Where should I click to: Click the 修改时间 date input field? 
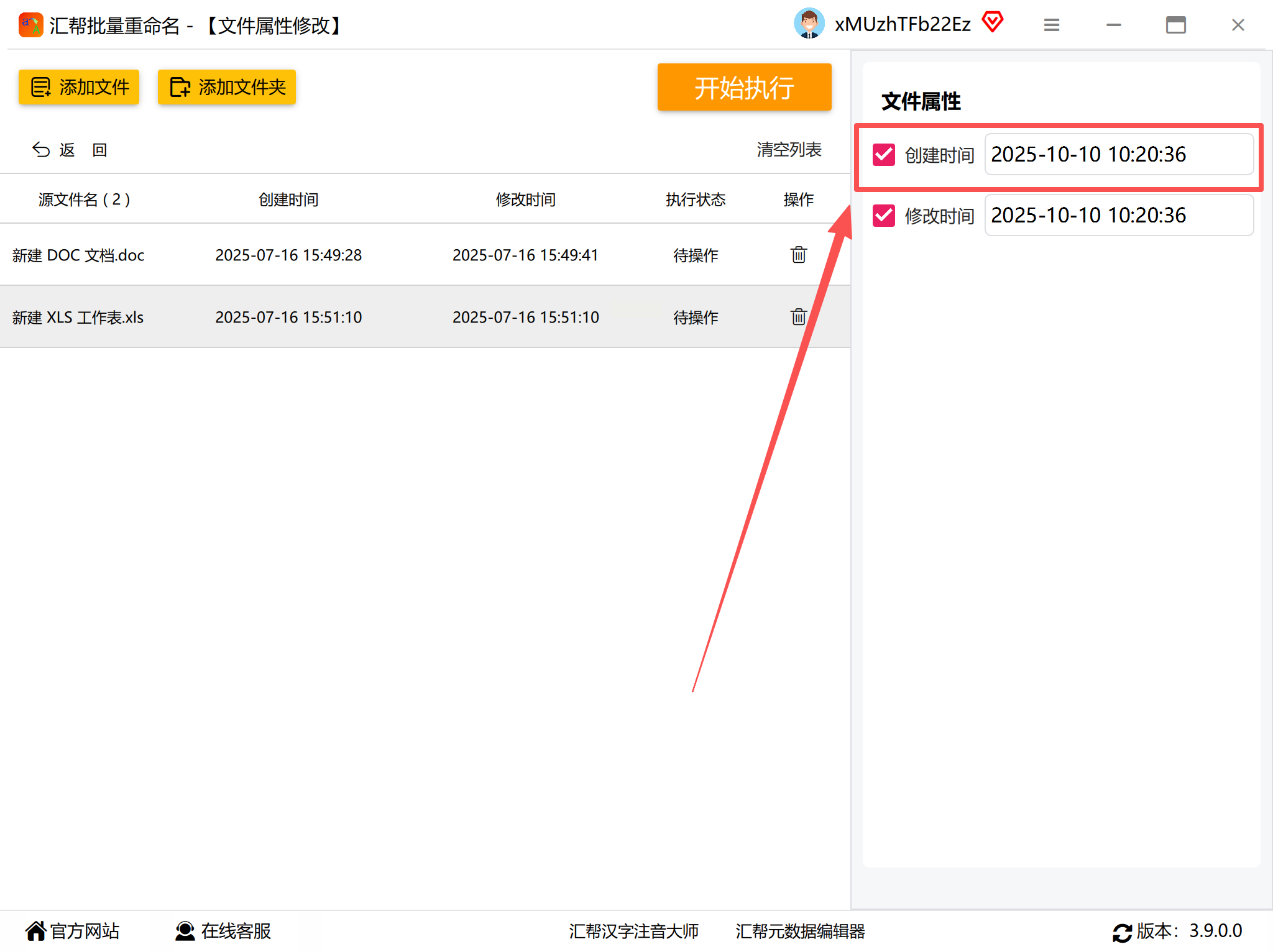point(1118,215)
